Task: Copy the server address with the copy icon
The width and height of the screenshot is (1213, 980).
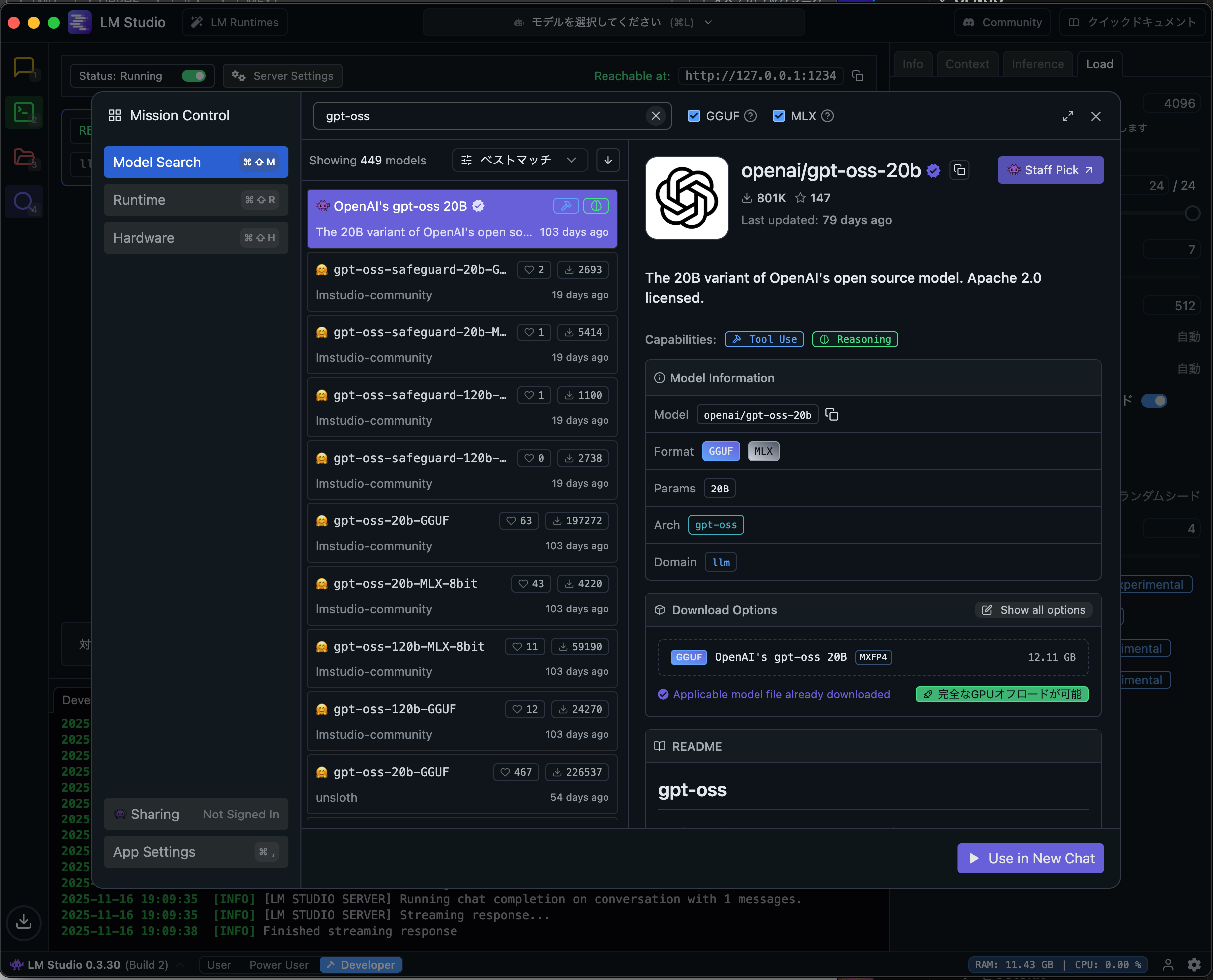Action: point(857,76)
